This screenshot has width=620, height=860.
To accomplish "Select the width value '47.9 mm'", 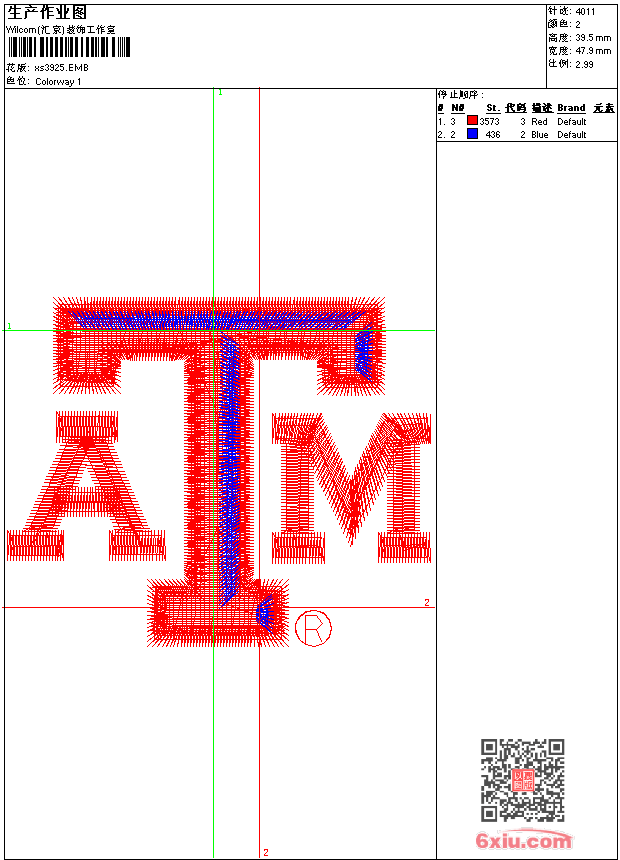I will coord(593,51).
